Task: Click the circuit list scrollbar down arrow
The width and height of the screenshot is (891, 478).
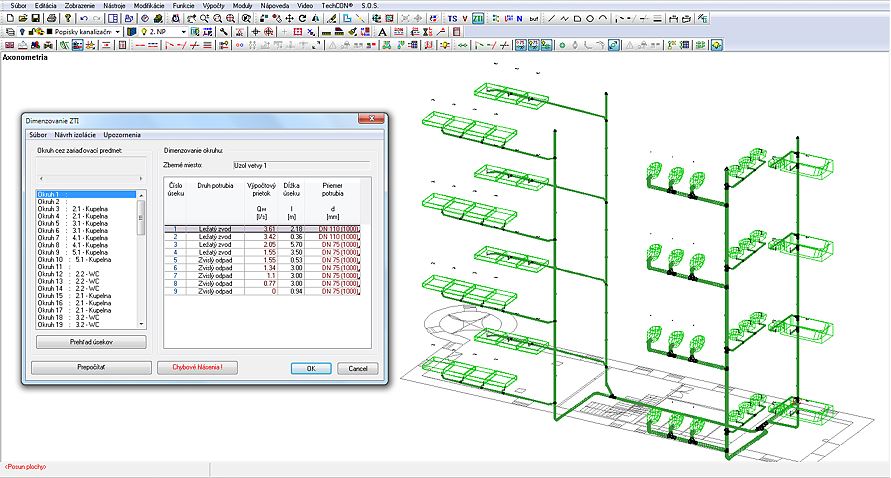Action: 141,324
